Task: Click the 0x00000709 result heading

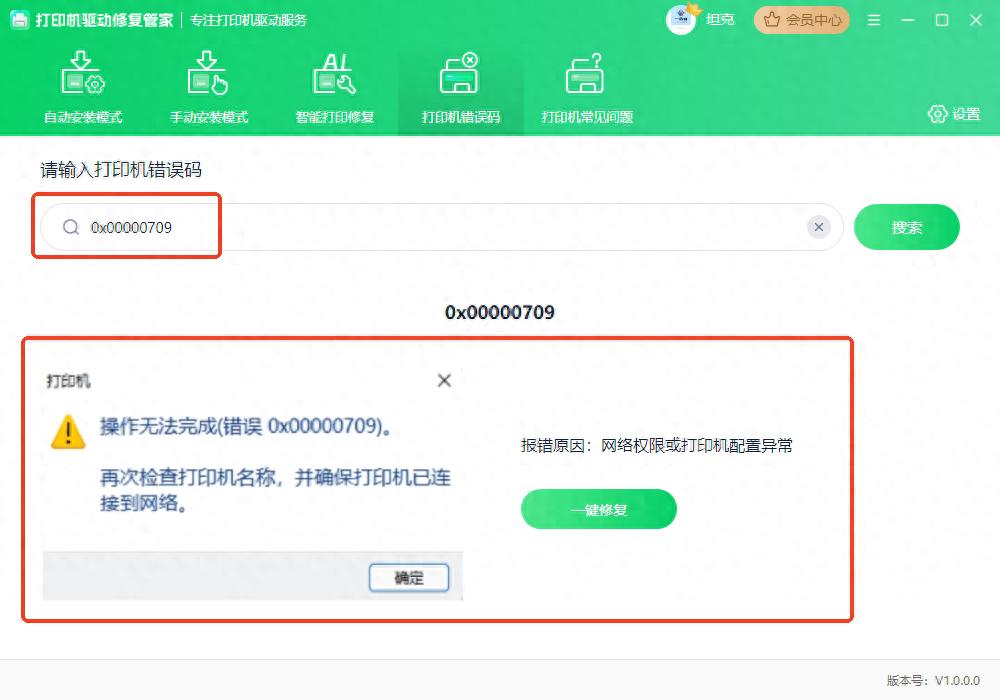Action: click(x=499, y=312)
